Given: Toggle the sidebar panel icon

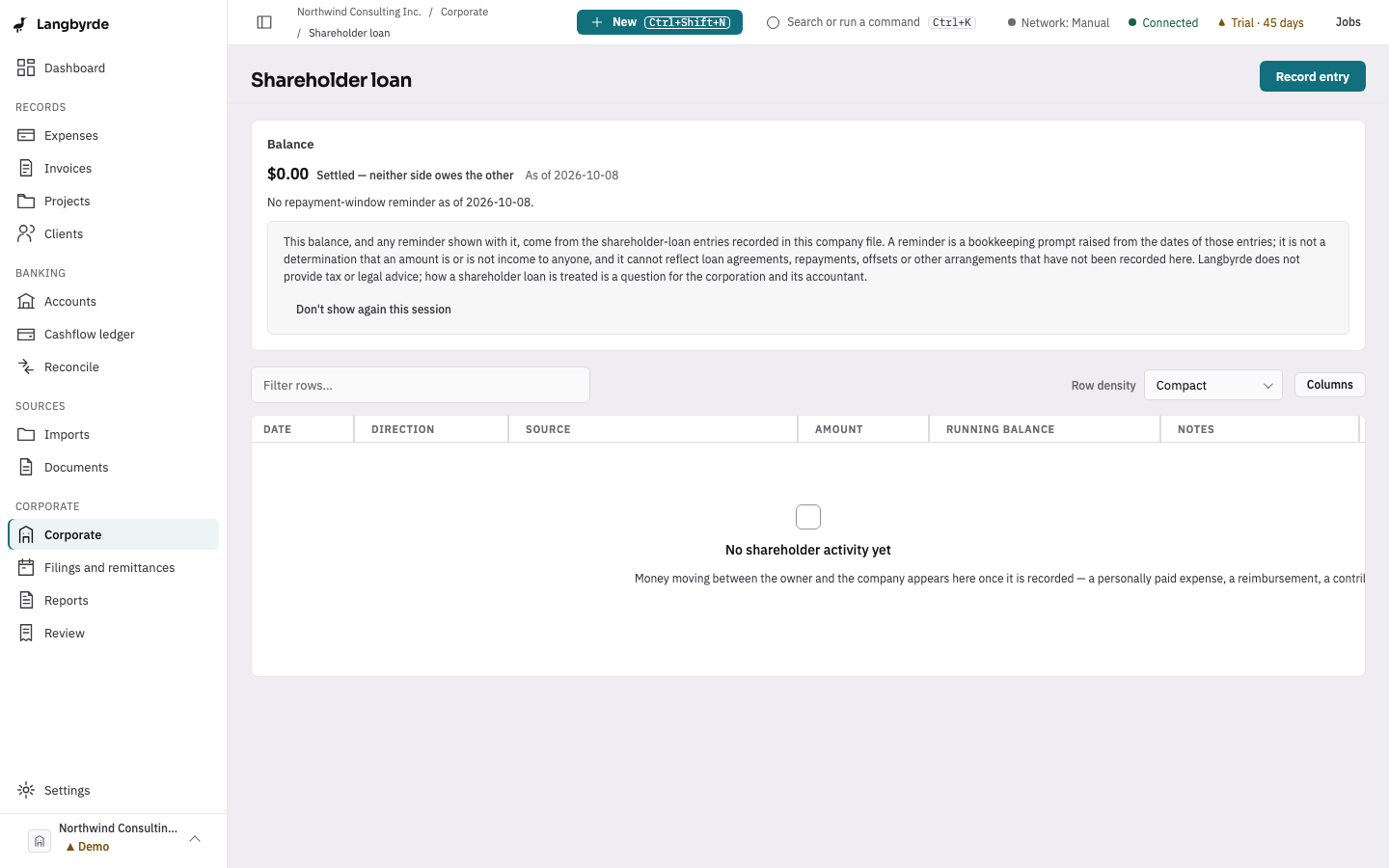Looking at the screenshot, I should point(264,22).
